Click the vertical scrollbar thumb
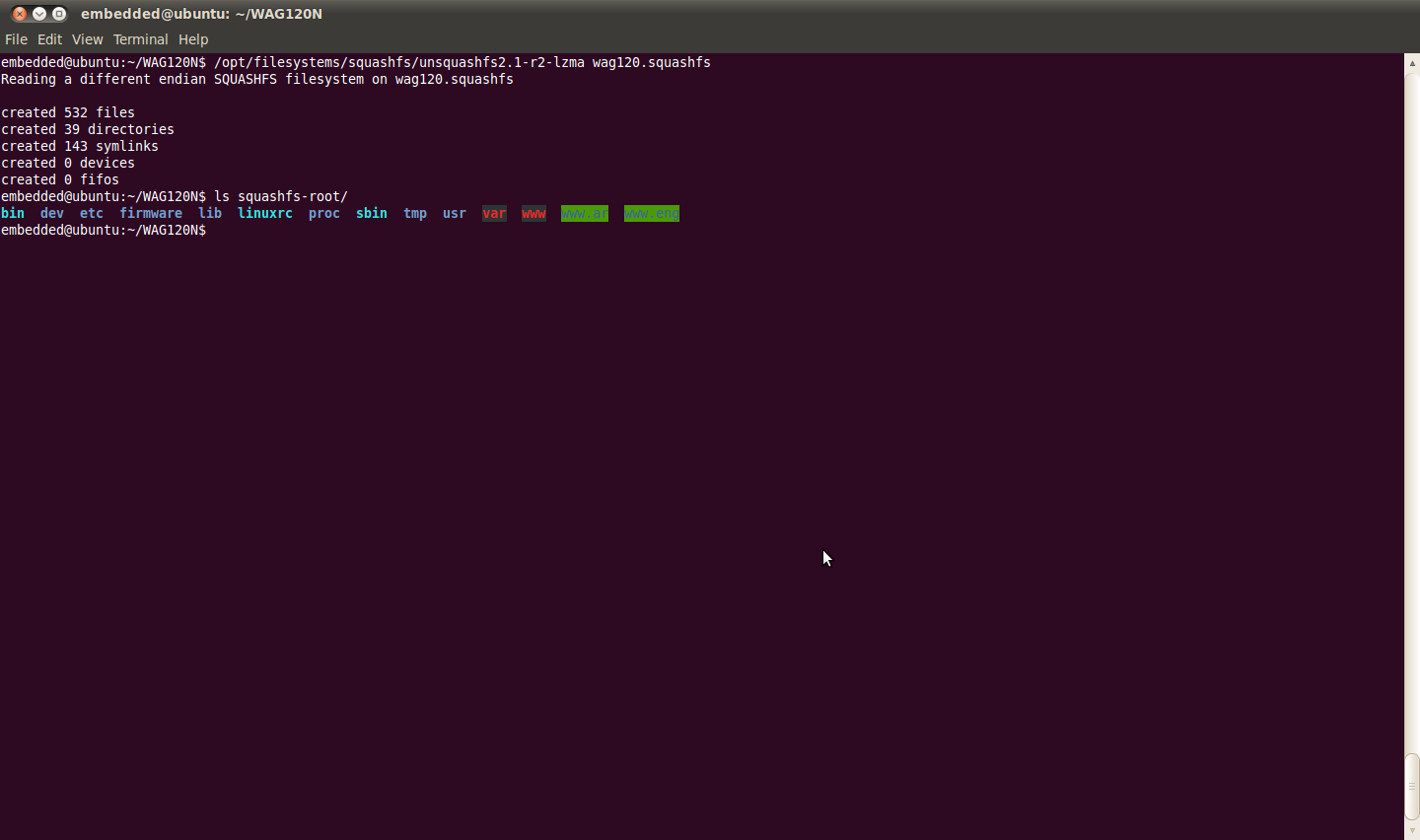 tap(1412, 786)
